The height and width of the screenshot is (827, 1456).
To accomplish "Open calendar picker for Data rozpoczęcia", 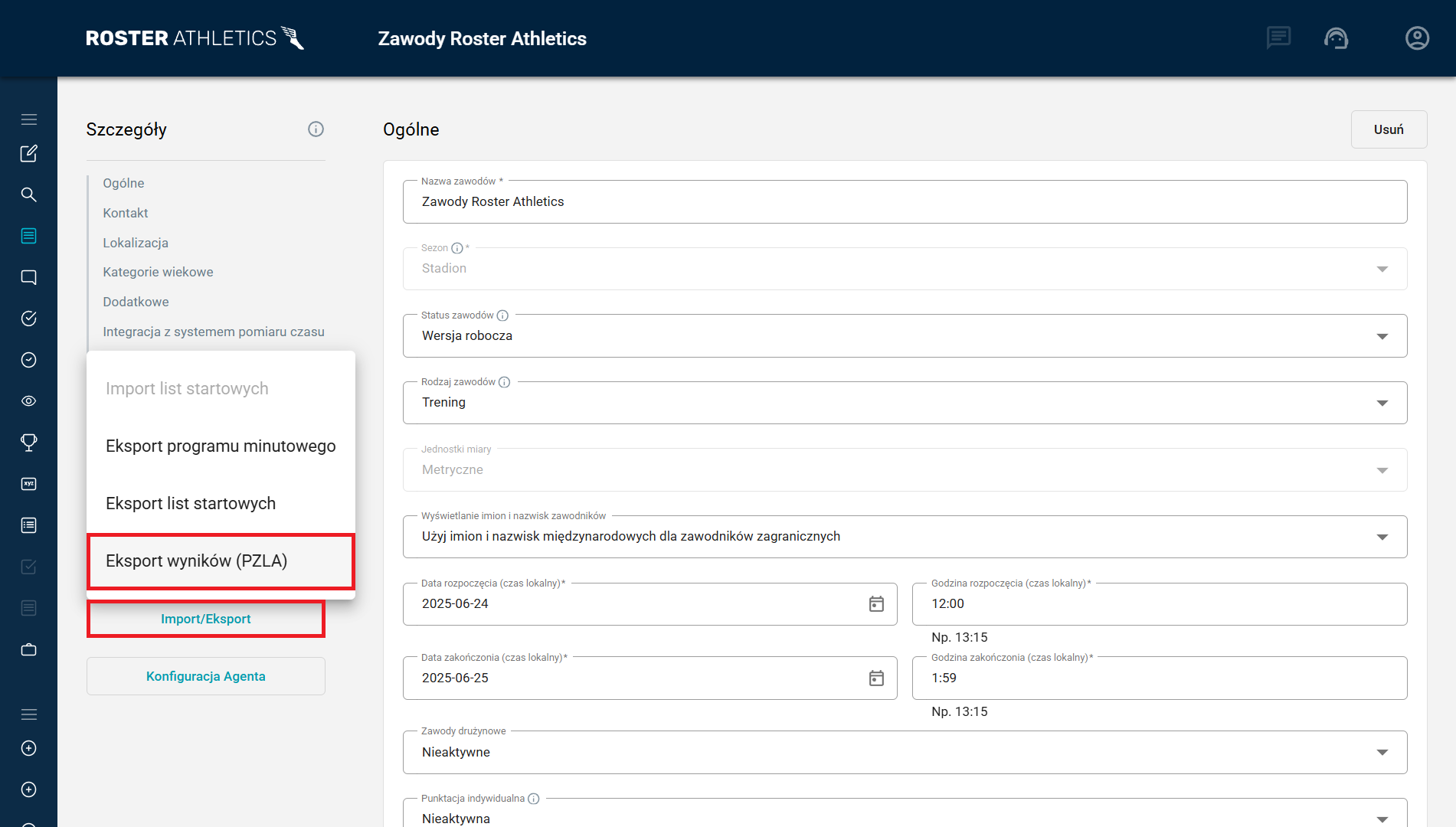I will point(876,604).
